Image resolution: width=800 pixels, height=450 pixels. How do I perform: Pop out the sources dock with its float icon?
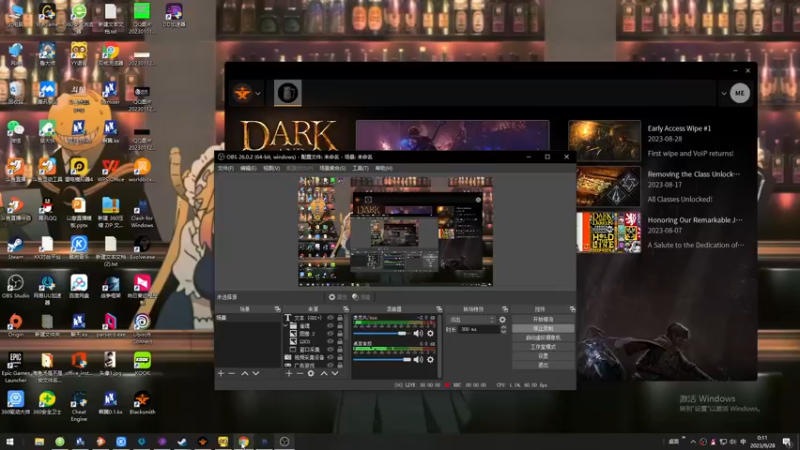tap(345, 309)
